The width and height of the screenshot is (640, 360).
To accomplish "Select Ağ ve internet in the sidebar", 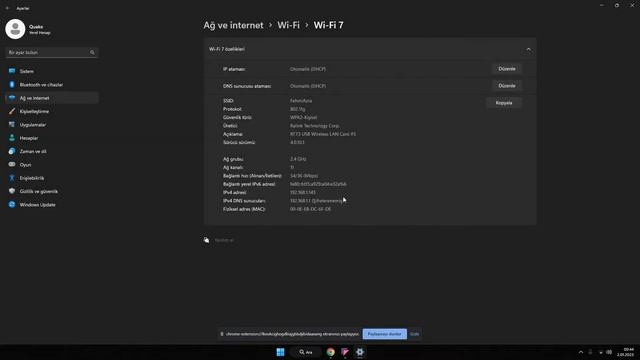I will (51, 98).
